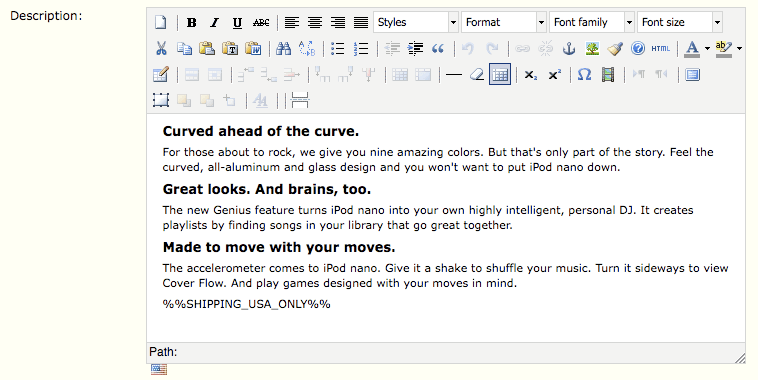Open editor Help icon
758x380 pixels.
pos(638,48)
